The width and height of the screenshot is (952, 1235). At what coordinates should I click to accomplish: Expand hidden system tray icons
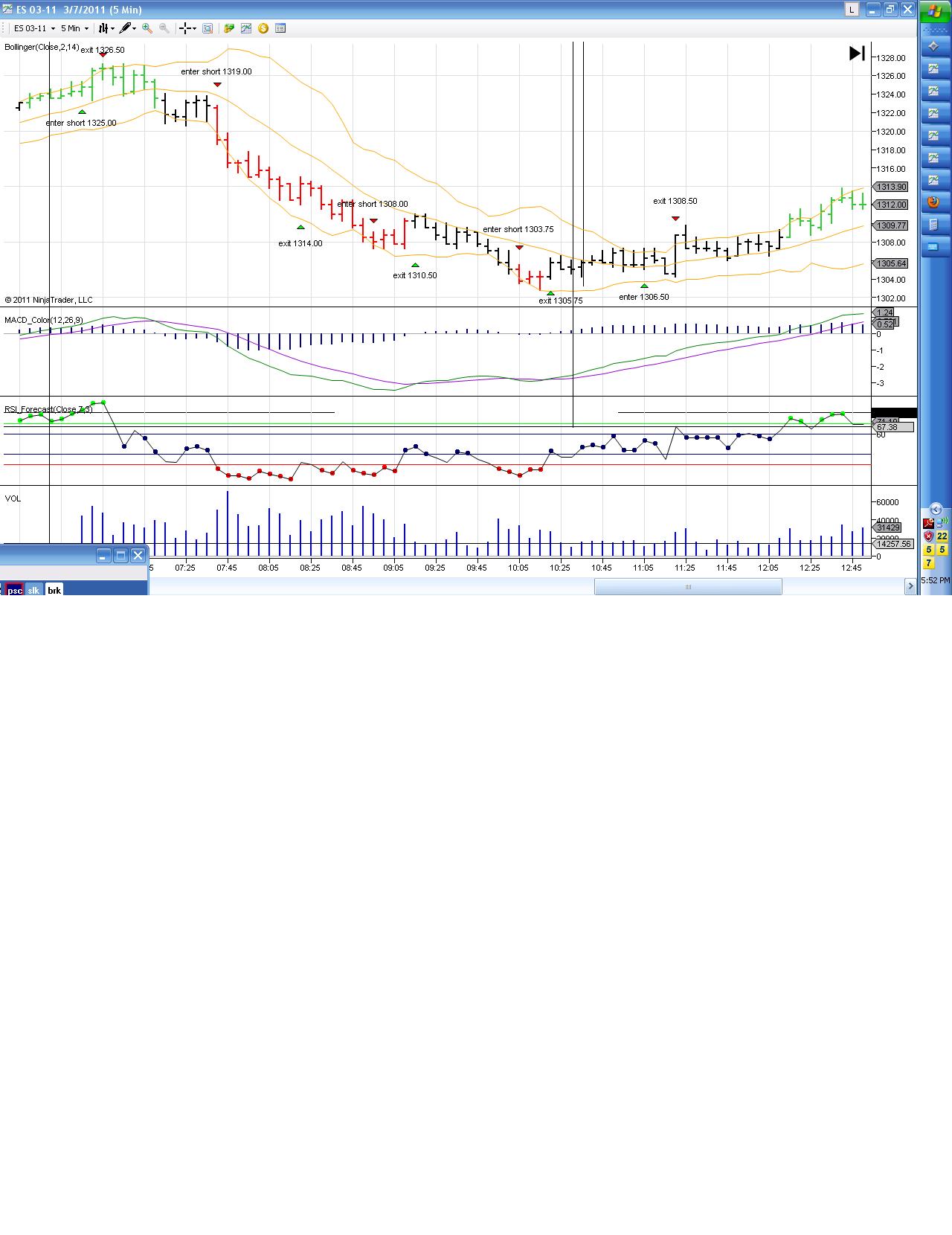936,510
